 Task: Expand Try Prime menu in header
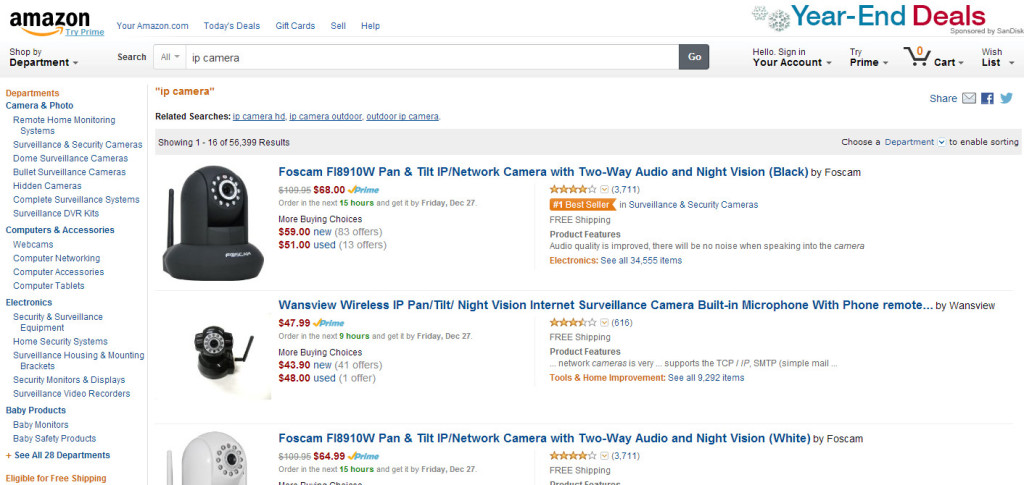(x=869, y=57)
